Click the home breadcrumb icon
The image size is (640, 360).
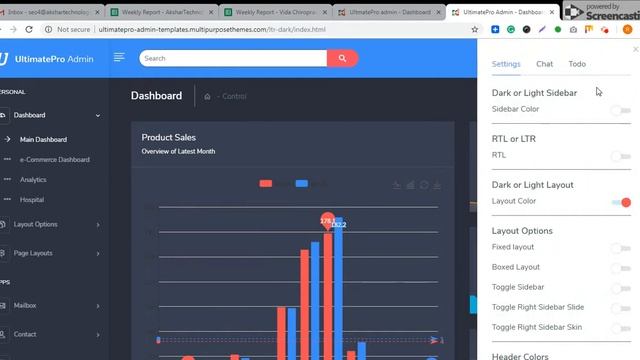(x=207, y=96)
